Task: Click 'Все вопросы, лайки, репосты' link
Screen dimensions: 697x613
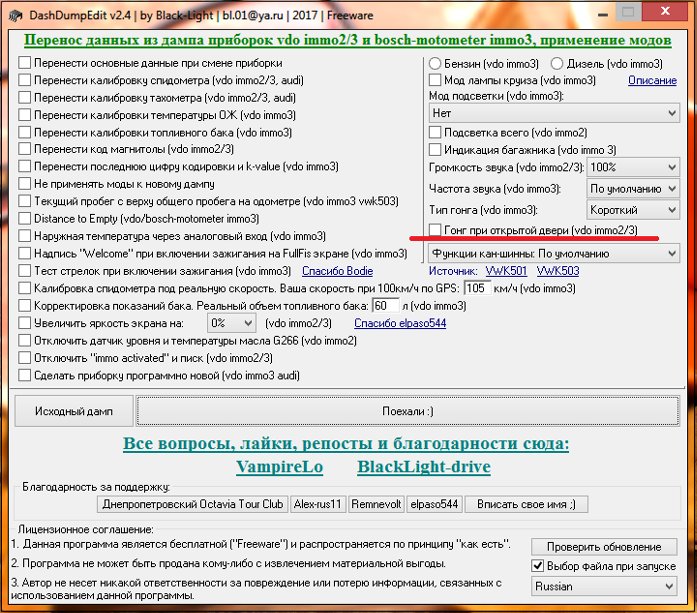Action: (x=346, y=443)
